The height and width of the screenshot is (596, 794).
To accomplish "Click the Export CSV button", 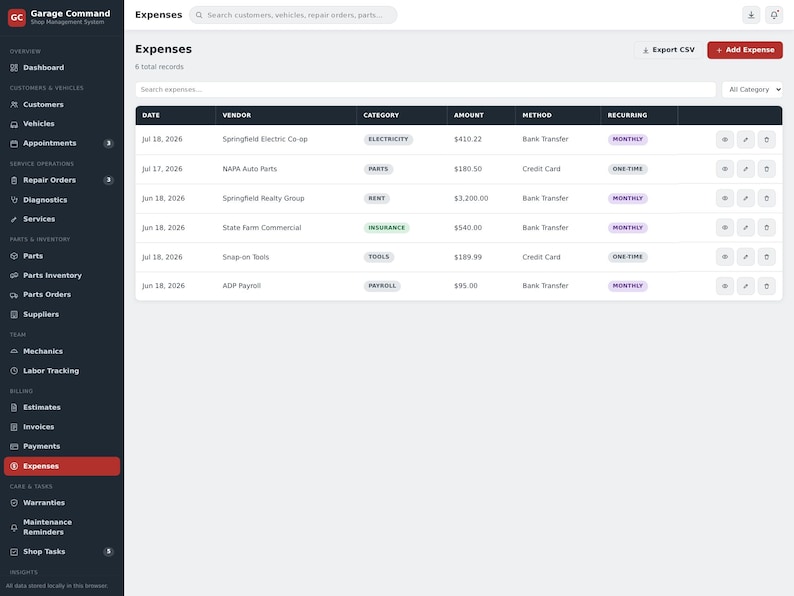I will (668, 50).
